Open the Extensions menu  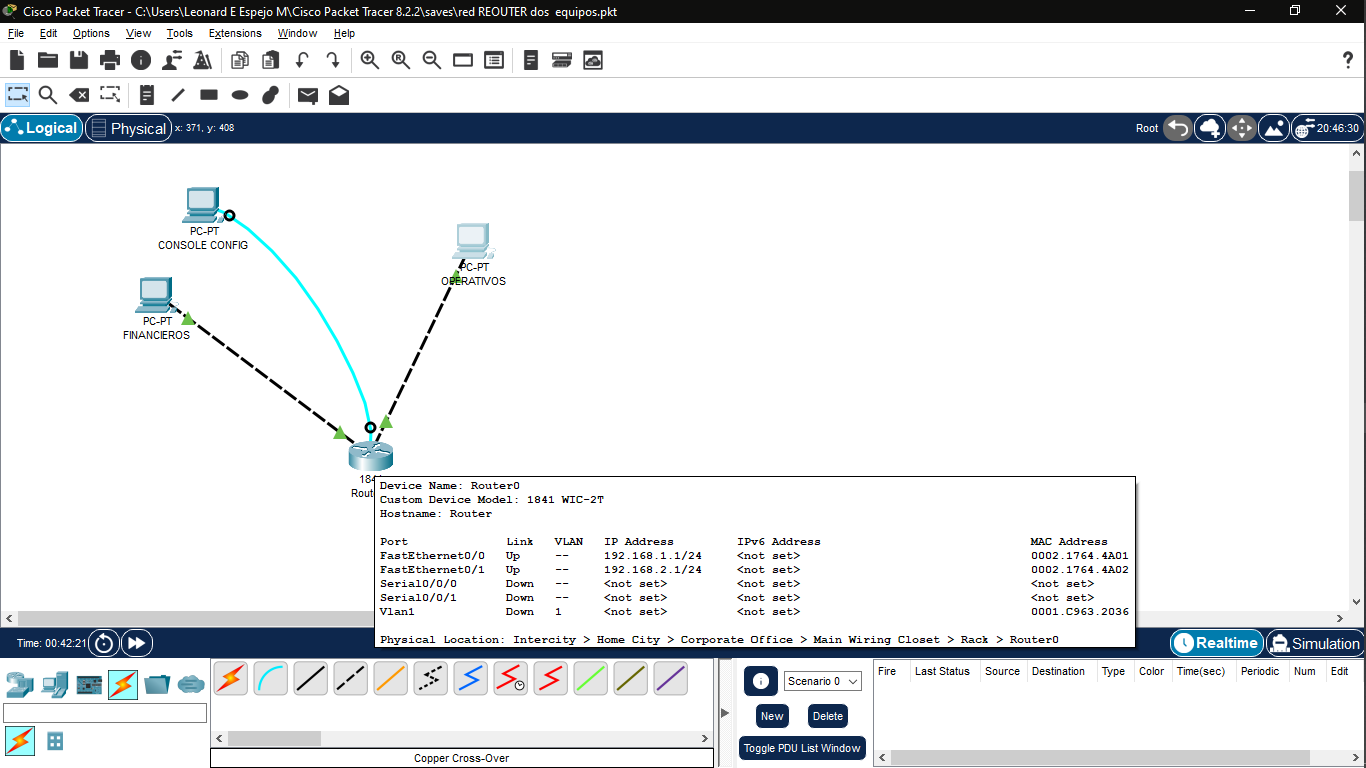[235, 33]
